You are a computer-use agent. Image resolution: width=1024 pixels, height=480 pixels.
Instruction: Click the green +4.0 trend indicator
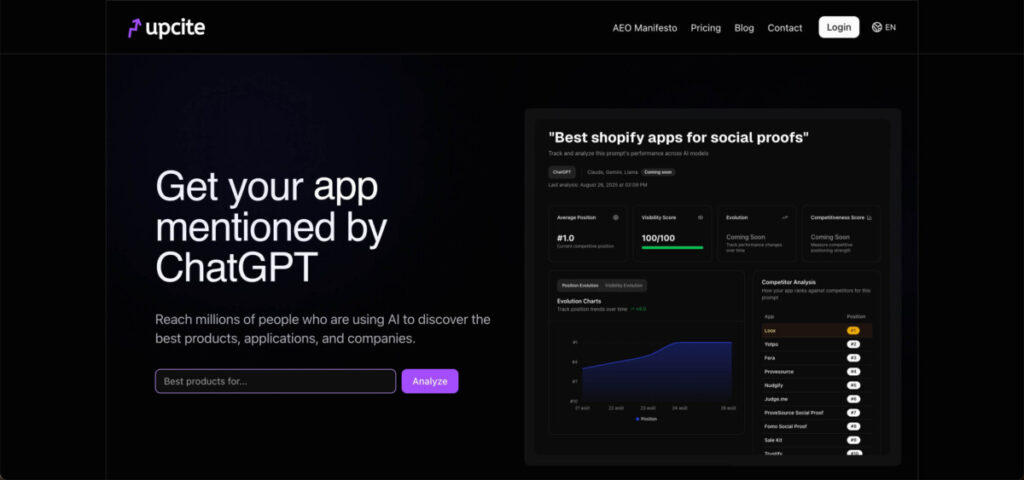point(638,309)
